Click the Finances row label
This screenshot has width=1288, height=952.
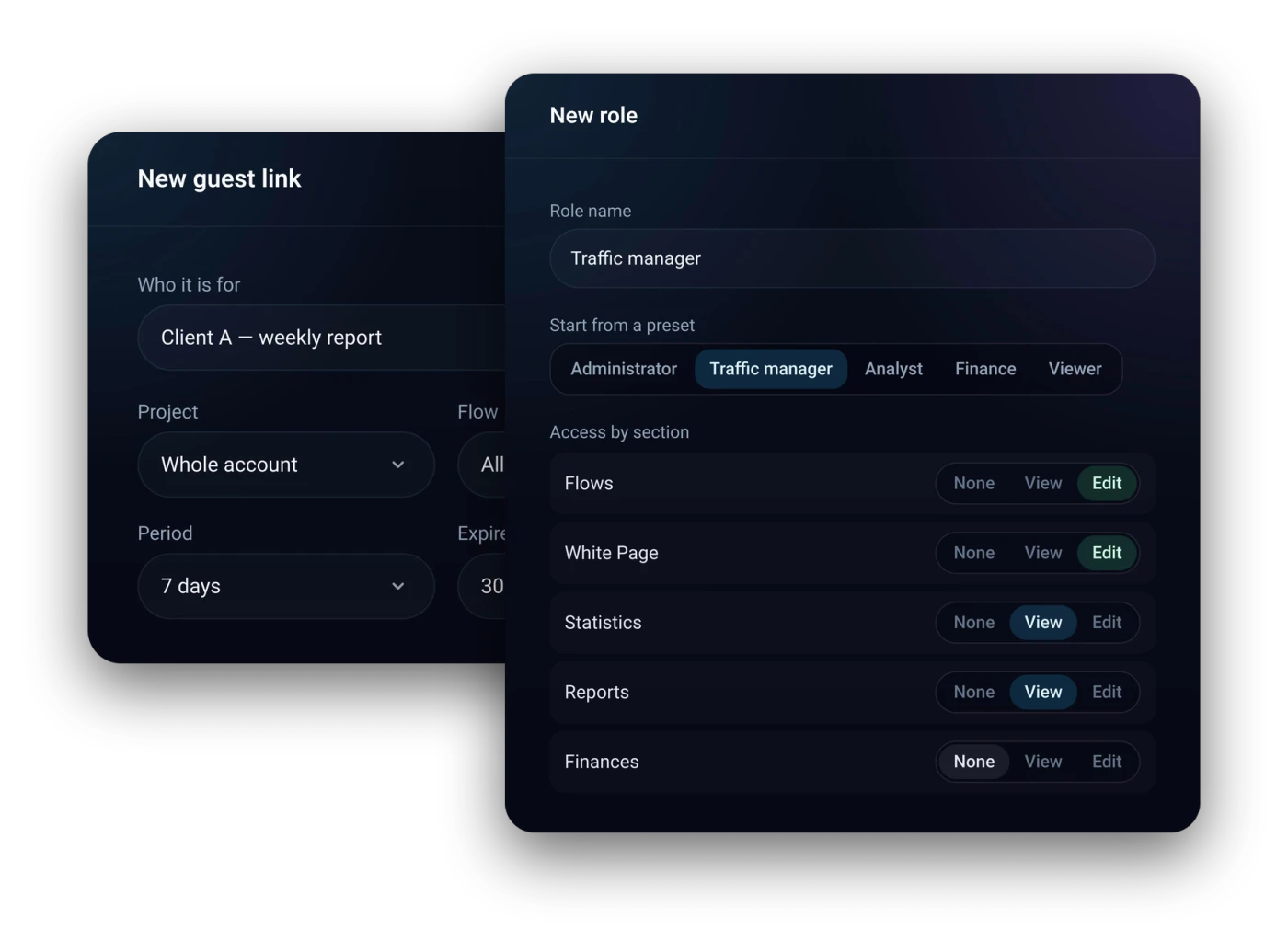coord(602,762)
